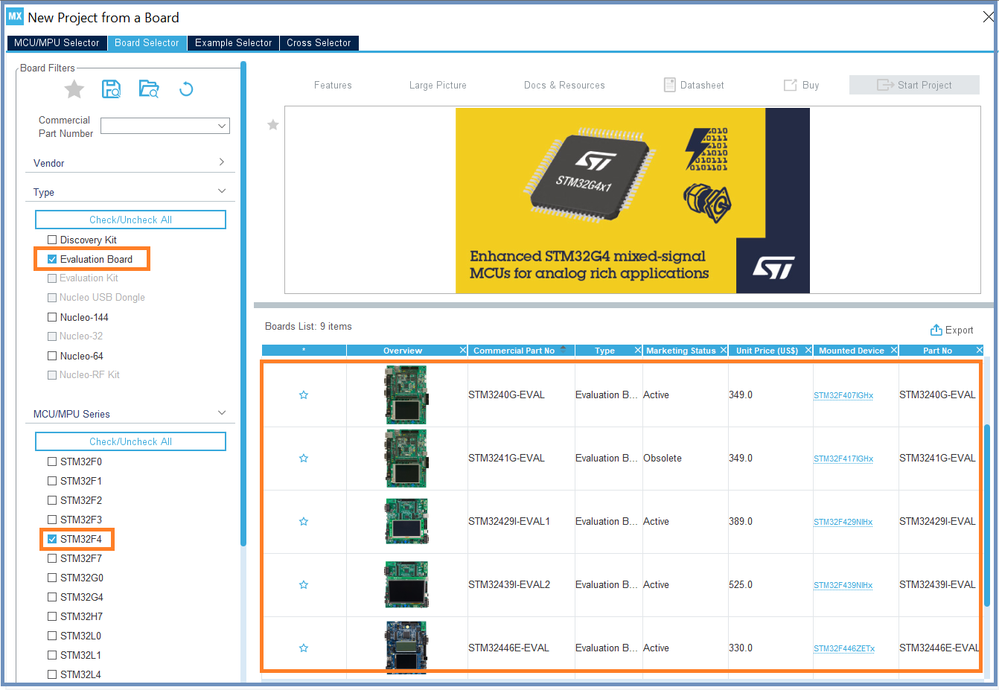Viewport: 999px width, 690px height.
Task: Check the STM32G4 series checkbox
Action: pyautogui.click(x=52, y=598)
